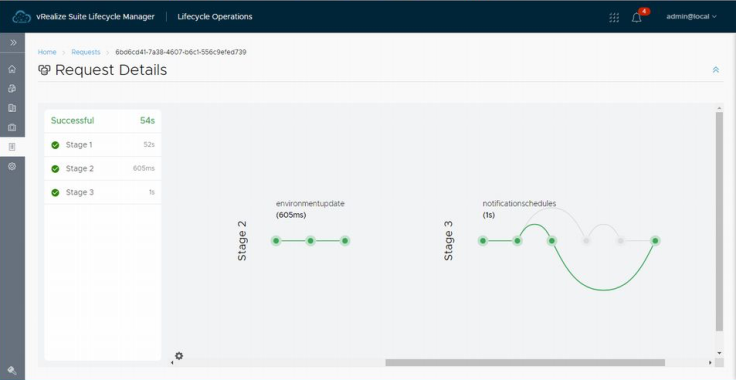Click the vRealize cloud logo icon
The height and width of the screenshot is (380, 736).
[x=22, y=17]
